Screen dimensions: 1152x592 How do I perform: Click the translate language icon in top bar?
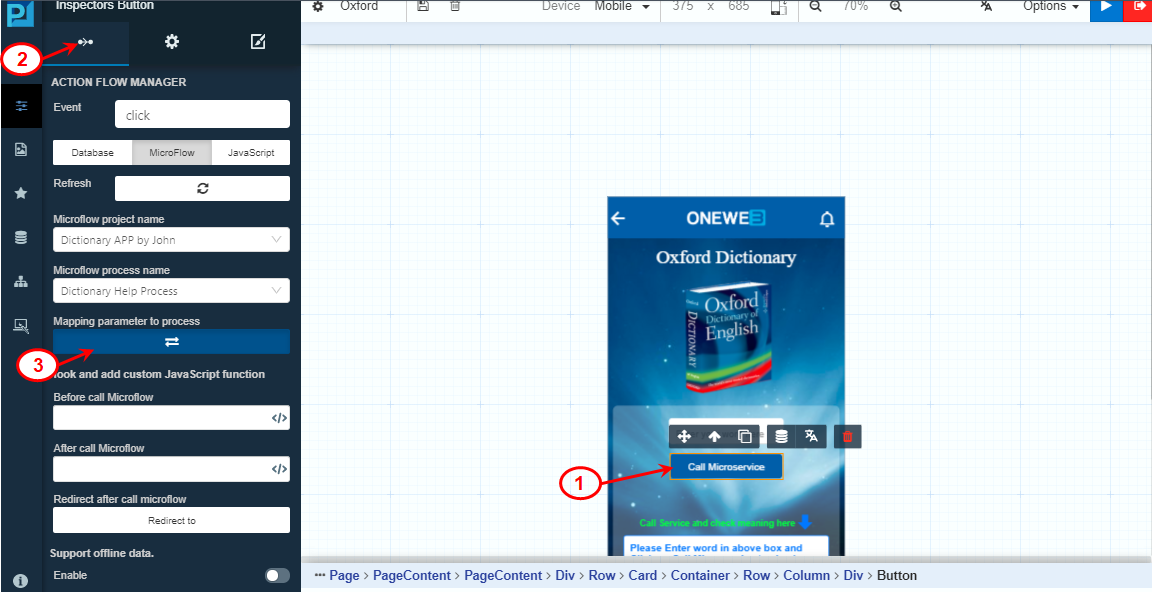click(987, 6)
